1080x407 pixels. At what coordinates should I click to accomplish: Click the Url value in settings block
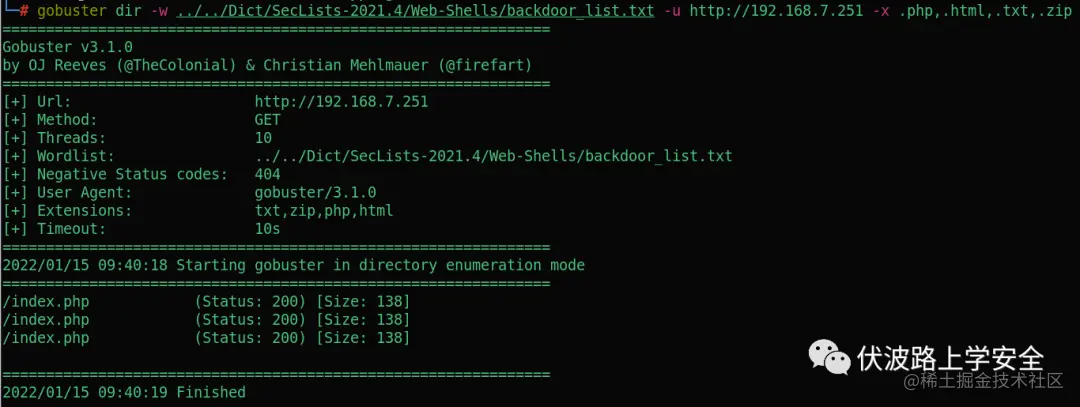[x=341, y=102]
